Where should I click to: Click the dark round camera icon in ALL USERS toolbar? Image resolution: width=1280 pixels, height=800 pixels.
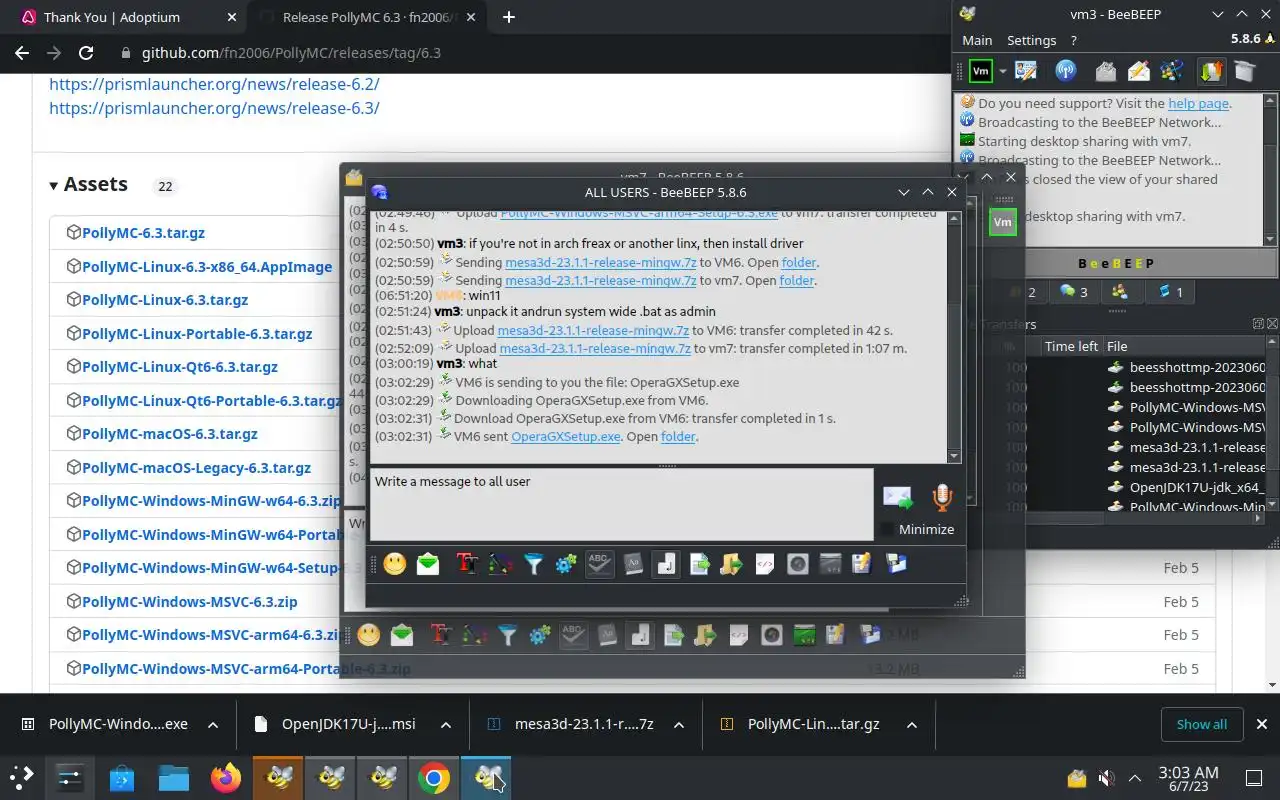click(797, 564)
